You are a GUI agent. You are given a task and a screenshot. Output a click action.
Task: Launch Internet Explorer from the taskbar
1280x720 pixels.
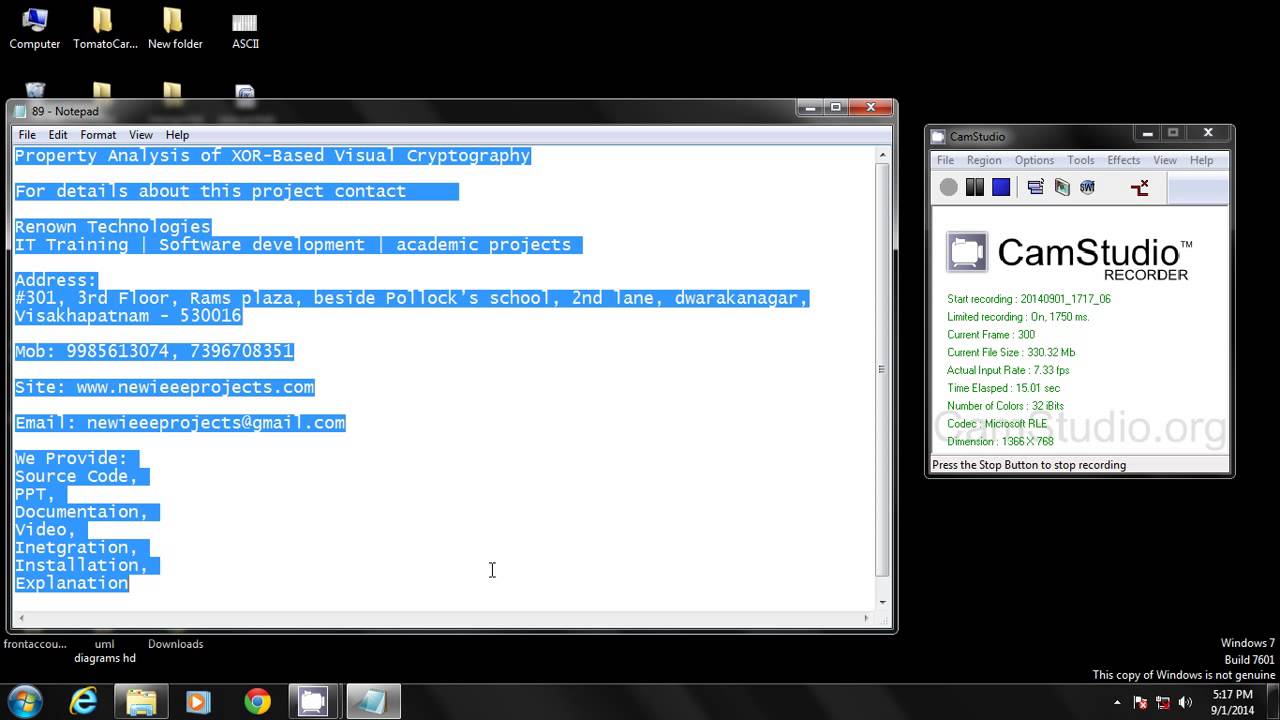pyautogui.click(x=83, y=702)
